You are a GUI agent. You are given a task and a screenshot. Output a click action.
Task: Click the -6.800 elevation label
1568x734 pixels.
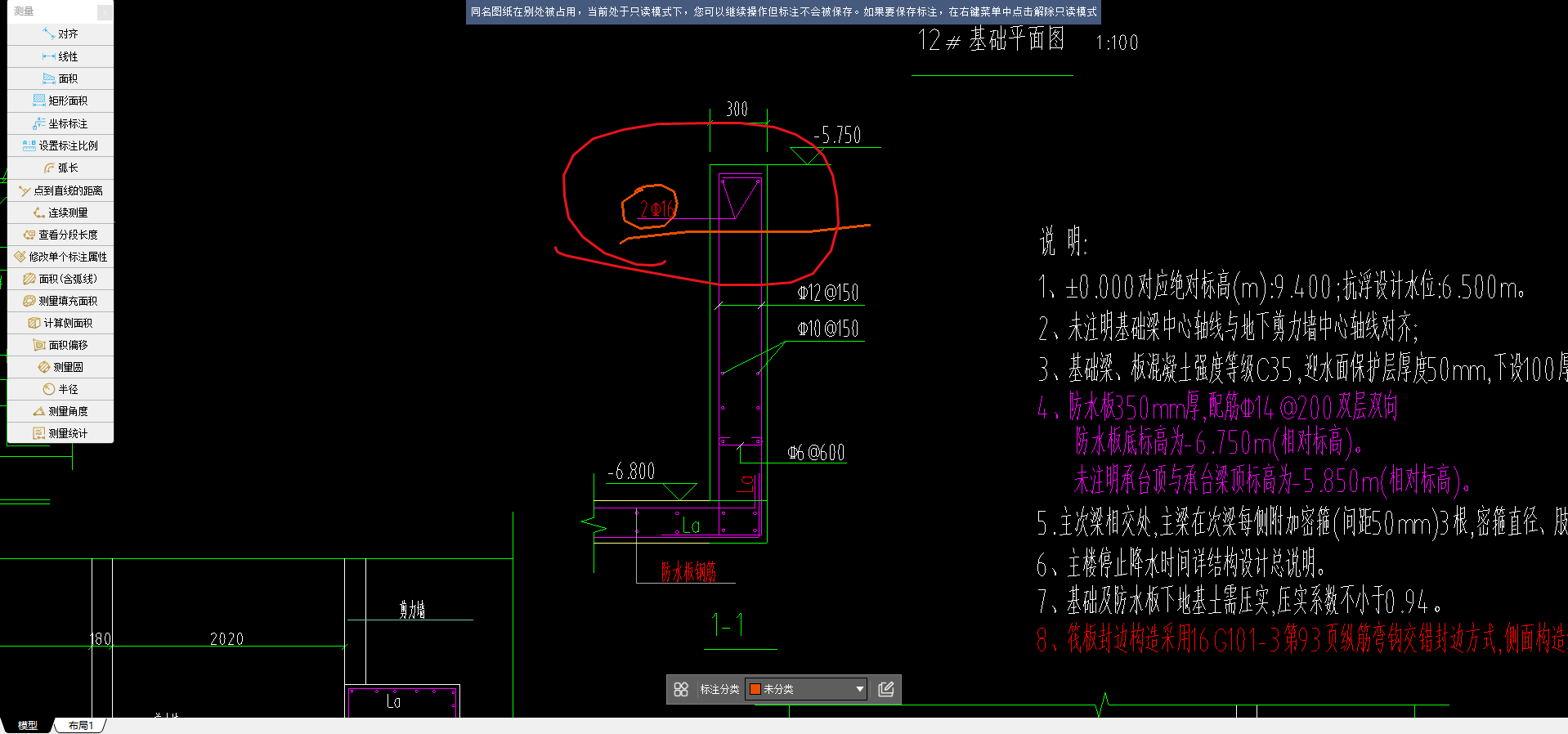(x=631, y=472)
